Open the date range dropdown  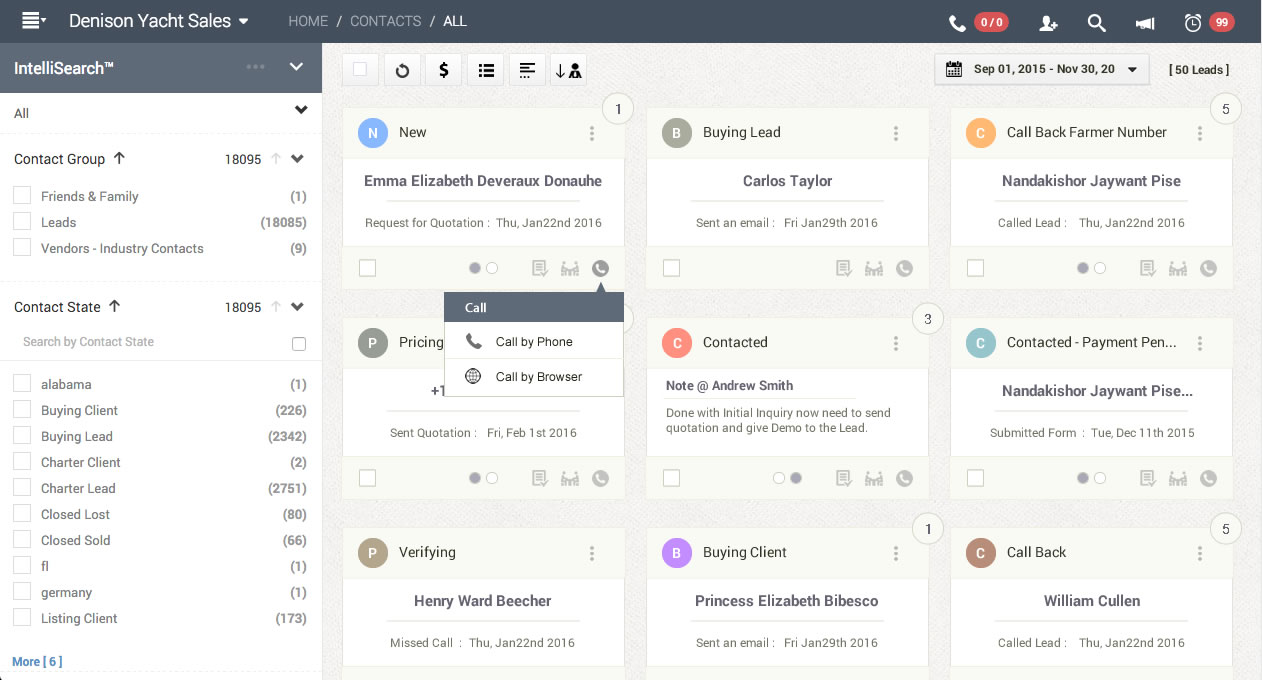point(1042,70)
